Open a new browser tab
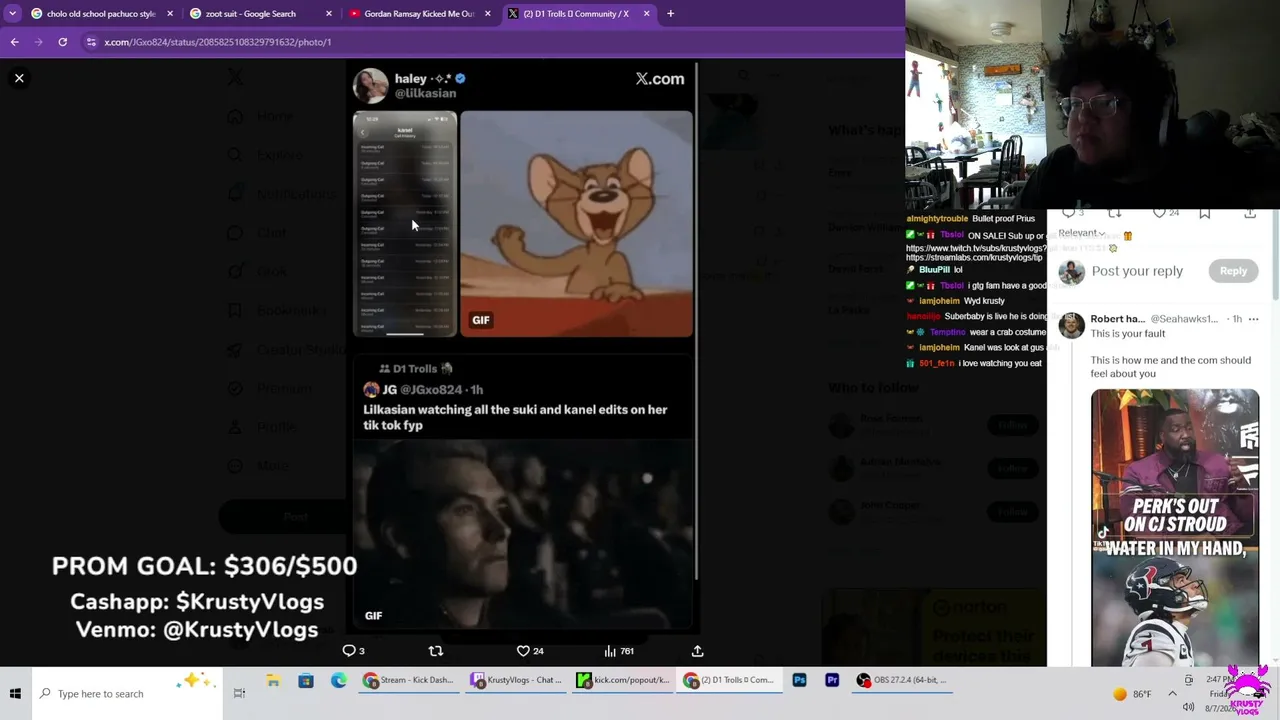The image size is (1280, 720). (x=670, y=14)
